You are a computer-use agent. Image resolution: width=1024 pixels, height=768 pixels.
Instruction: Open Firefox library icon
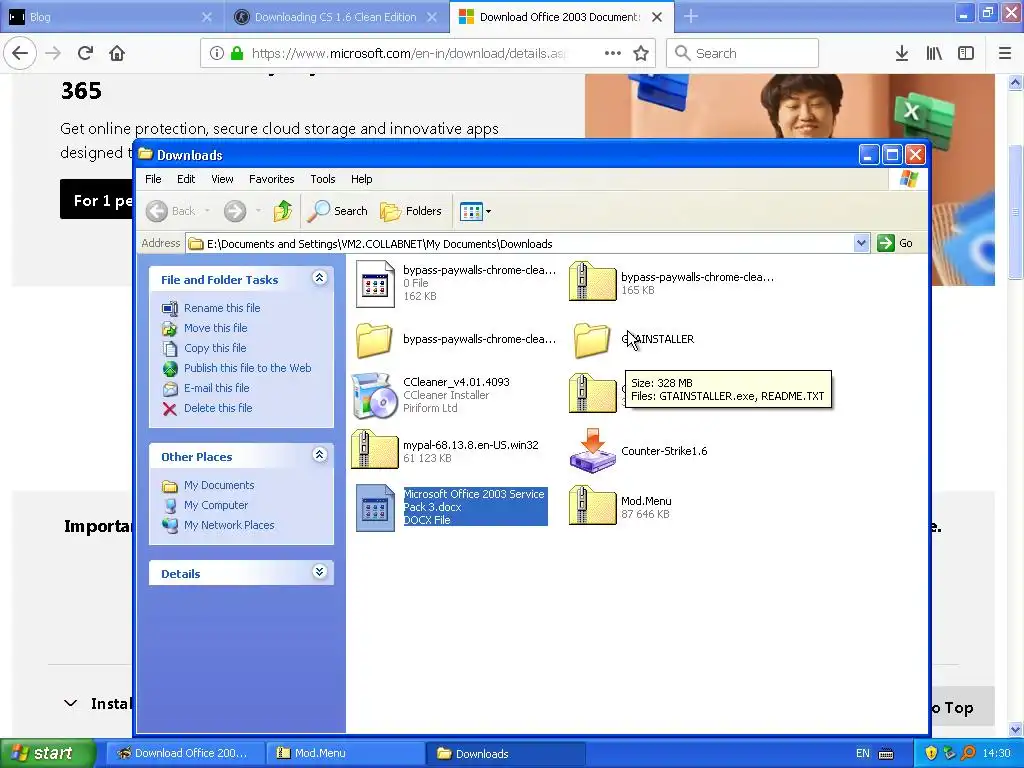934,53
